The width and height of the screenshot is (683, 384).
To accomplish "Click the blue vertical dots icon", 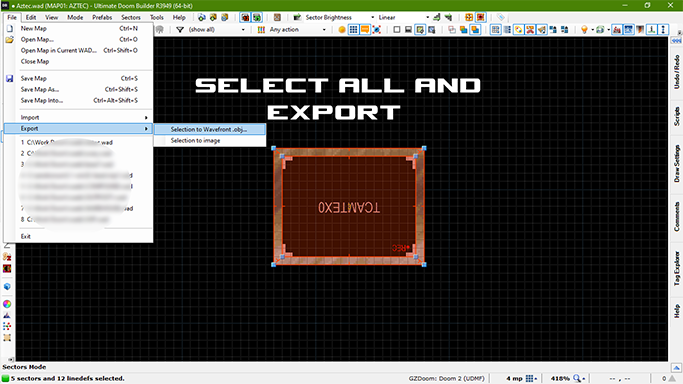I will 663,30.
